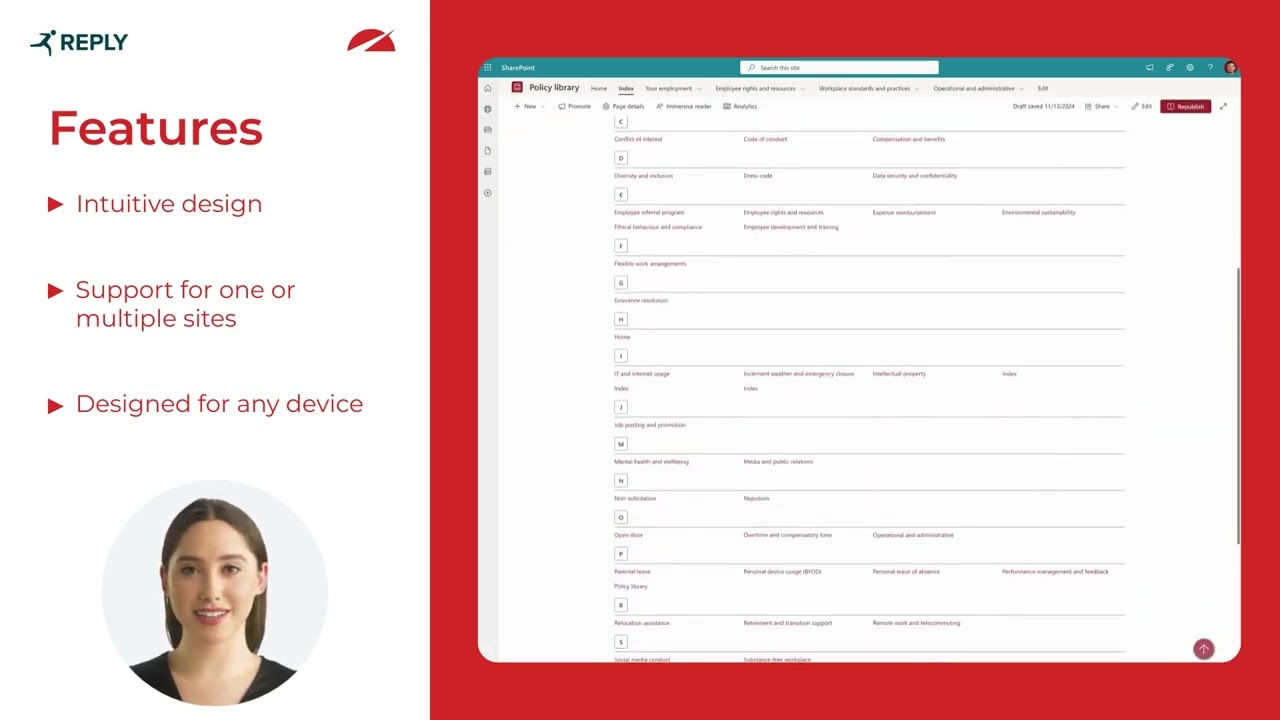This screenshot has height=720, width=1280.
Task: Open the Share dropdown
Action: pos(1101,106)
